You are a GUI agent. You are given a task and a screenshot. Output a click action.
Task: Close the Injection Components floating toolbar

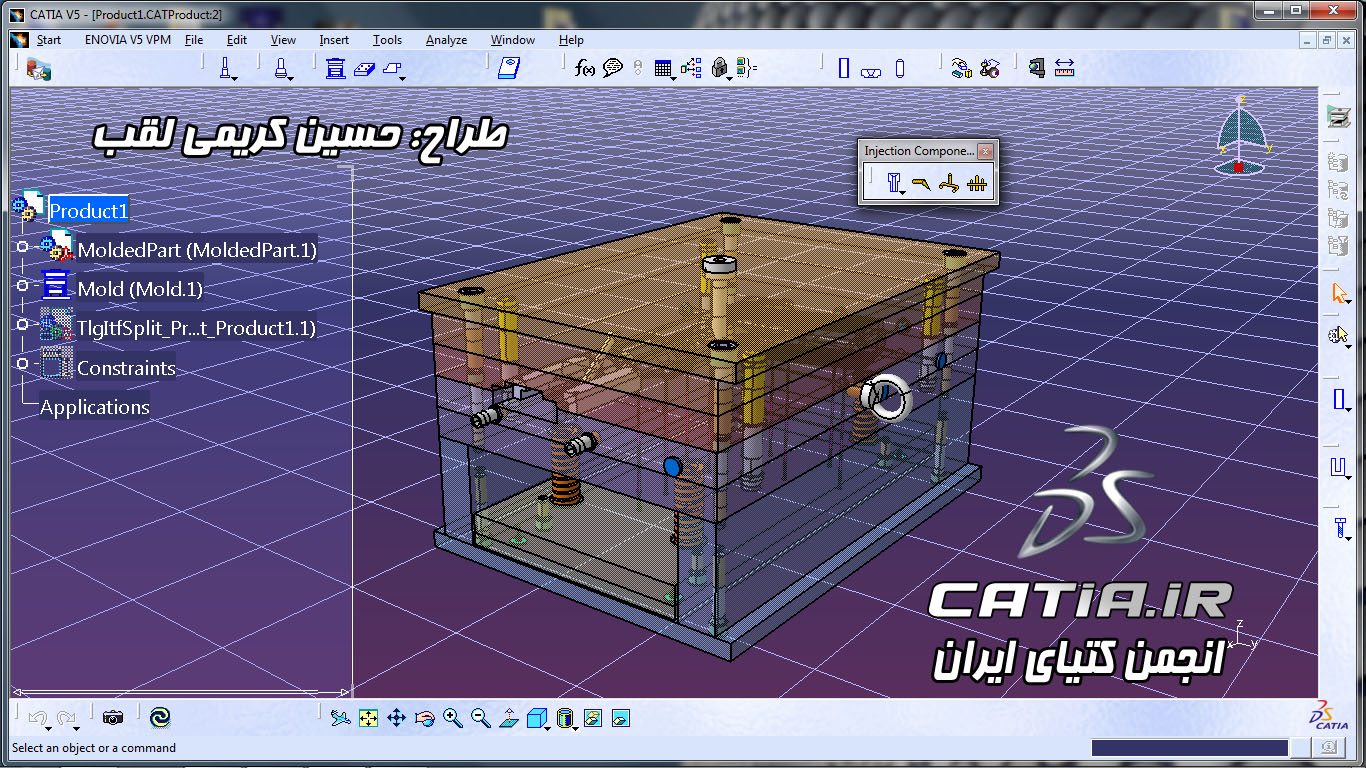(x=985, y=151)
